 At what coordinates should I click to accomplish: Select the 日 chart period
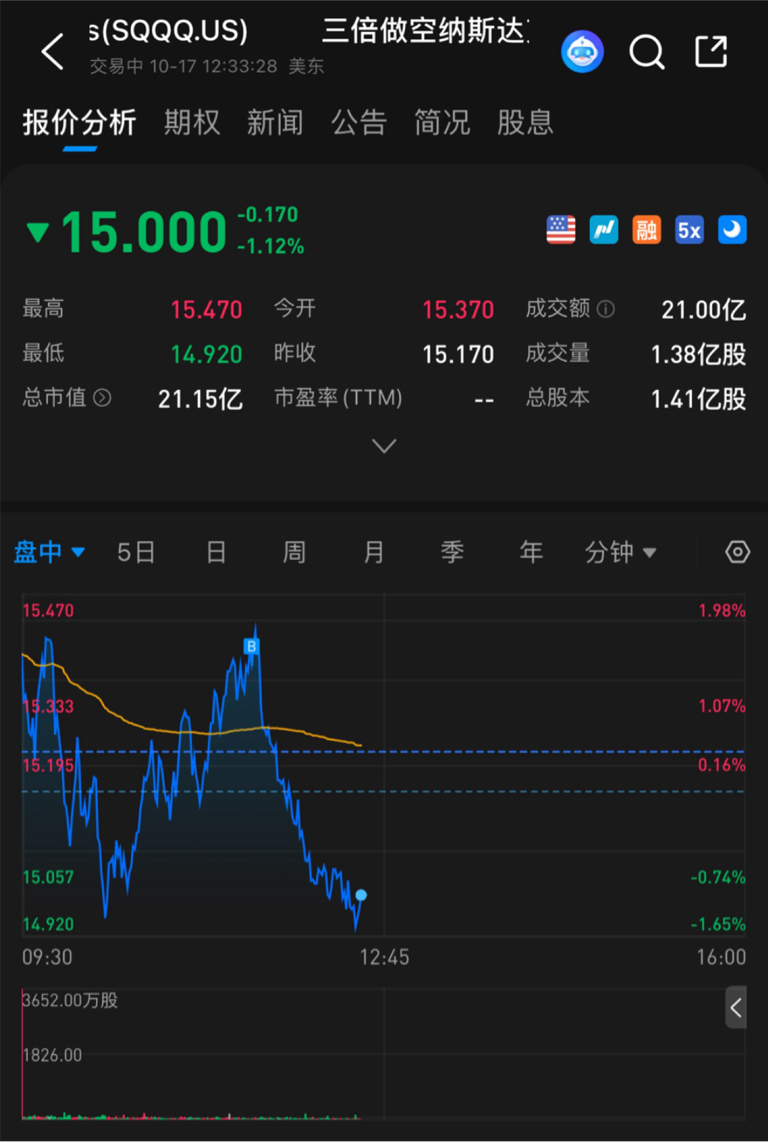click(x=216, y=552)
